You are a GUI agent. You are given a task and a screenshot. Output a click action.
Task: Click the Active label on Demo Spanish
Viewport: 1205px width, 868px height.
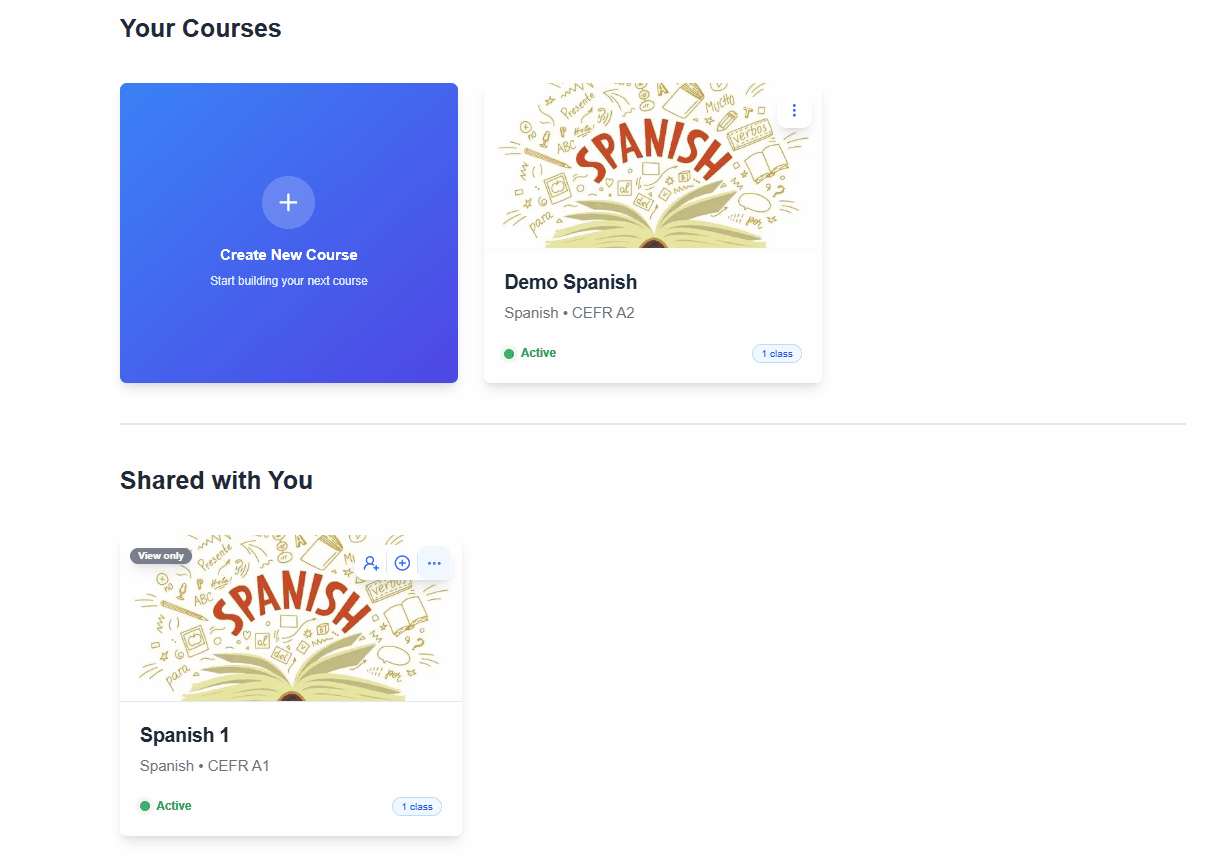click(538, 353)
